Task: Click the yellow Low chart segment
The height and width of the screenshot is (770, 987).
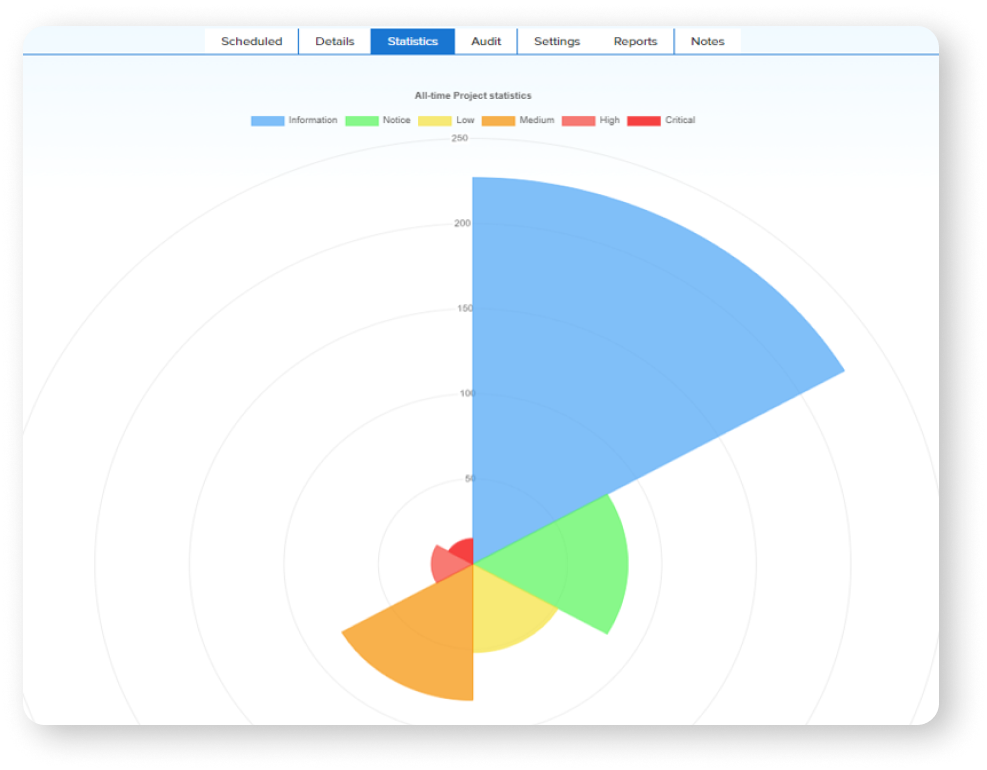Action: [505, 610]
